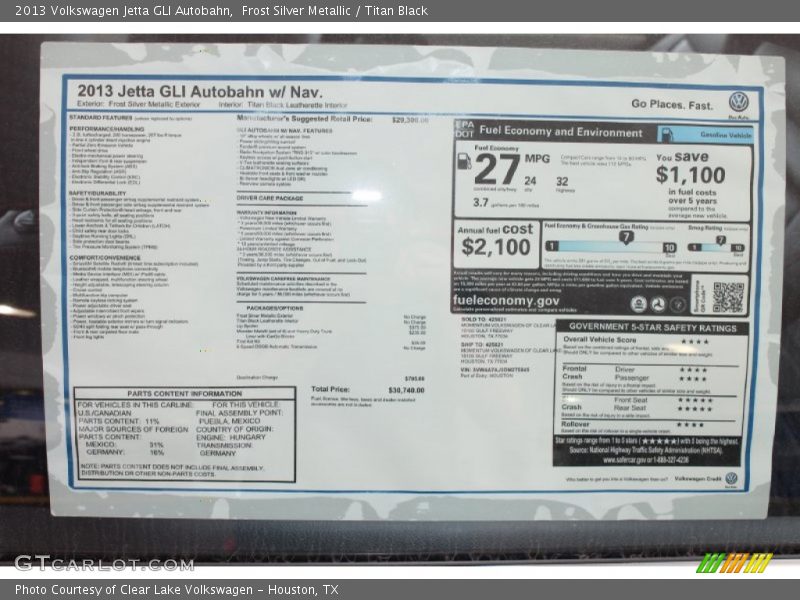Click the Overall Vehicle Score star rating
This screenshot has height=600, width=800.
(x=694, y=341)
